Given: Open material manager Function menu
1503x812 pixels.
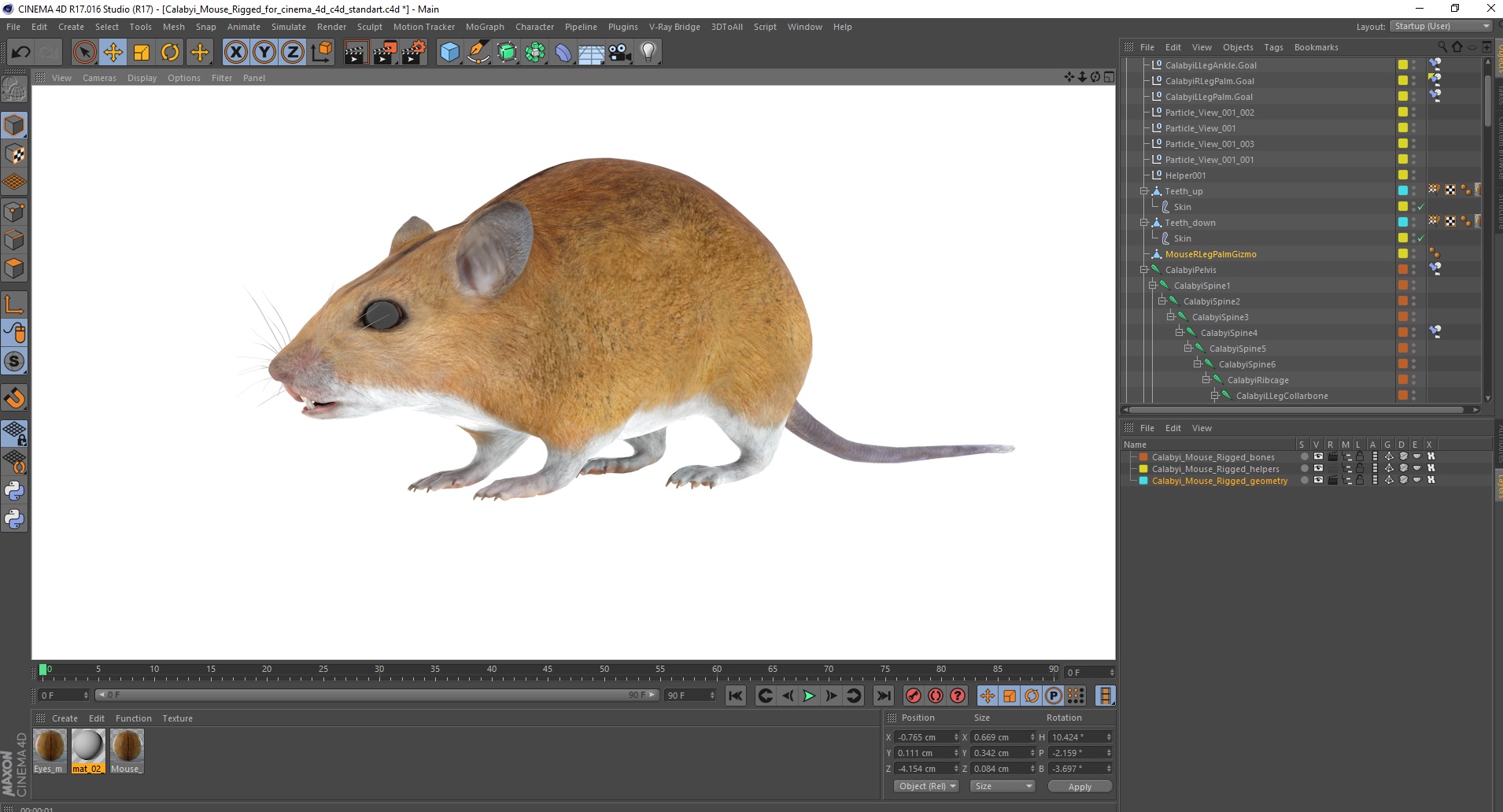Looking at the screenshot, I should [x=133, y=718].
